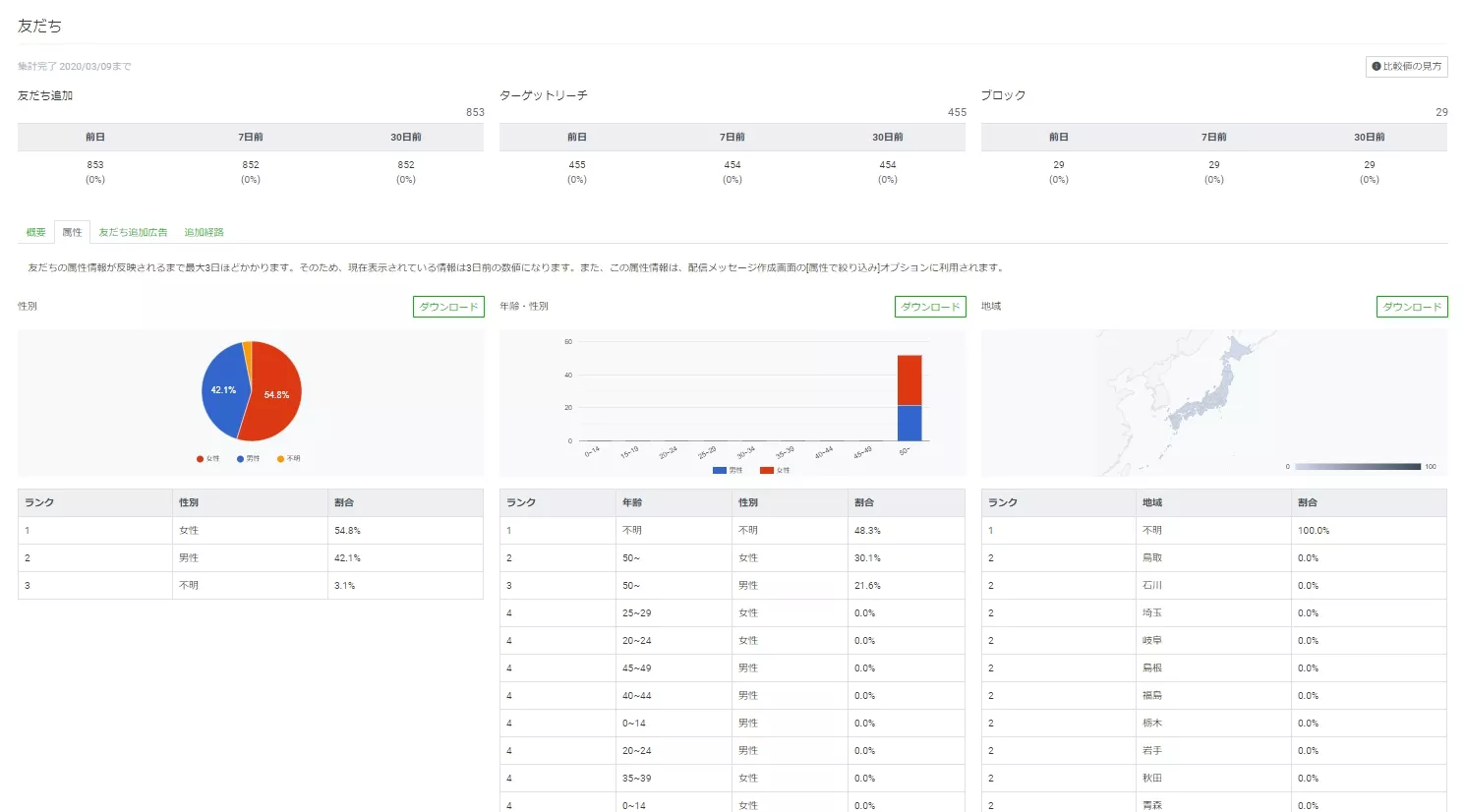
Task: Download the 年齢・性別 chart data
Action: pos(930,307)
